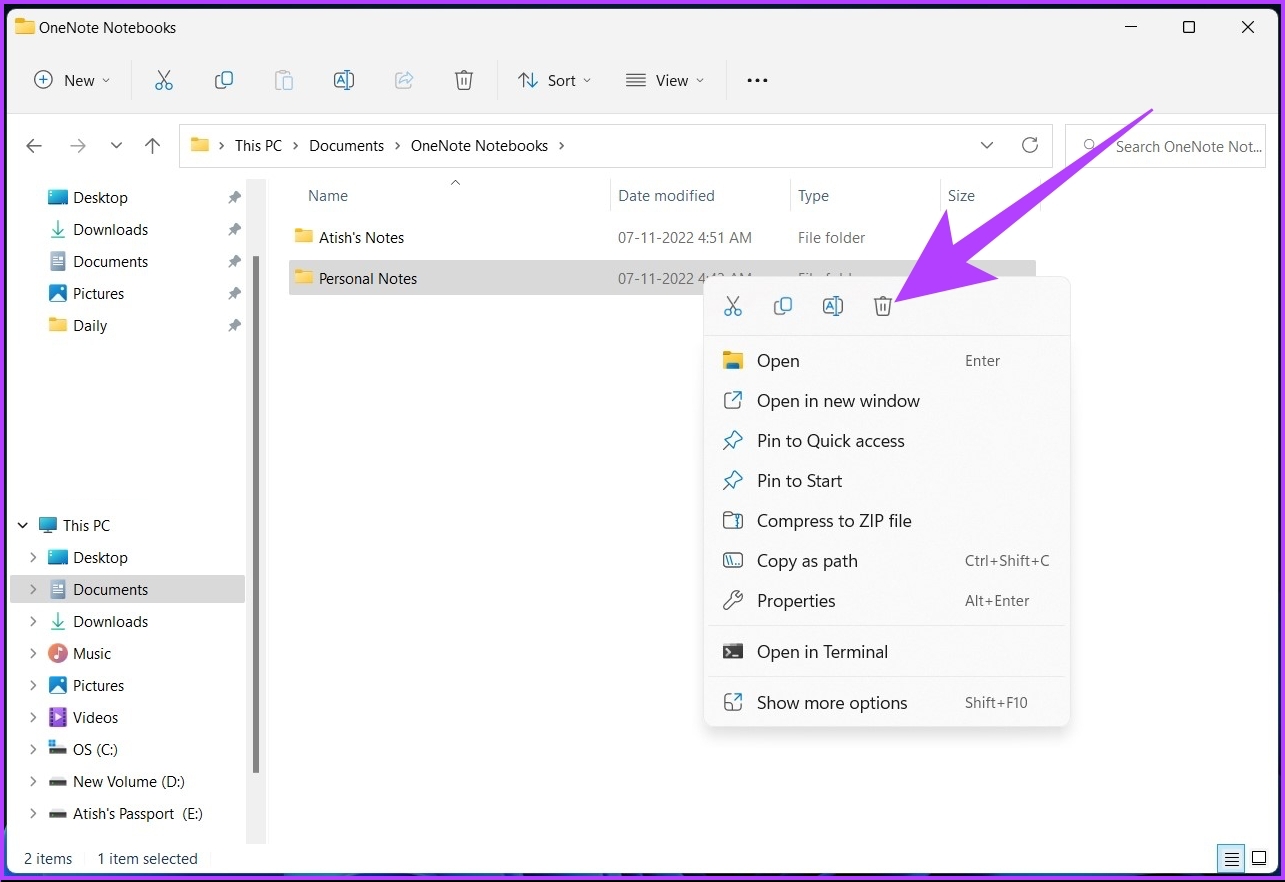1285x882 pixels.
Task: Select the Cut icon in toolbar
Action: (x=164, y=80)
